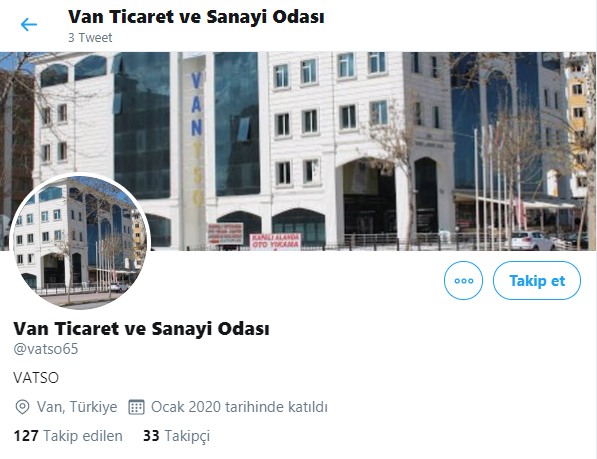Click the profile name Van Ticaret ve Sanayi Odası

141,329
